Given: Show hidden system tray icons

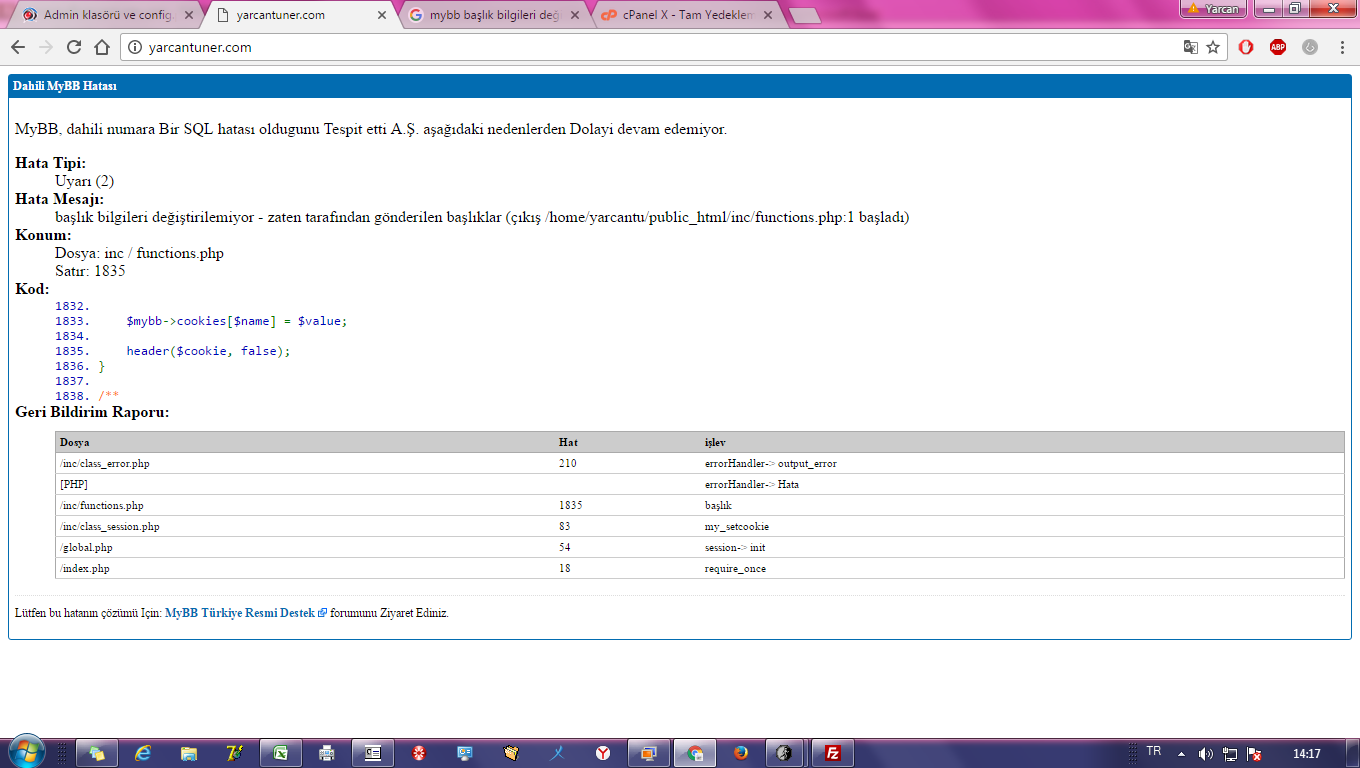Looking at the screenshot, I should pos(1181,754).
